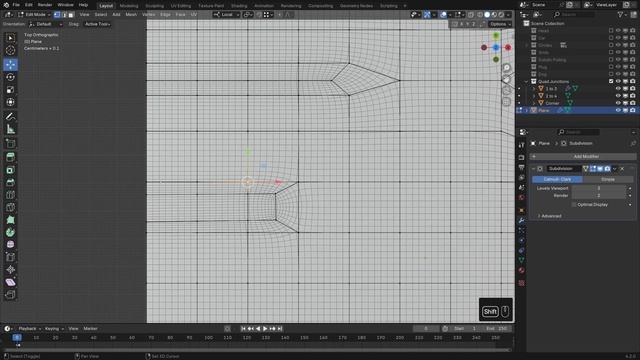640x360 pixels.
Task: Select the Bevel tool
Action: pos(10,182)
